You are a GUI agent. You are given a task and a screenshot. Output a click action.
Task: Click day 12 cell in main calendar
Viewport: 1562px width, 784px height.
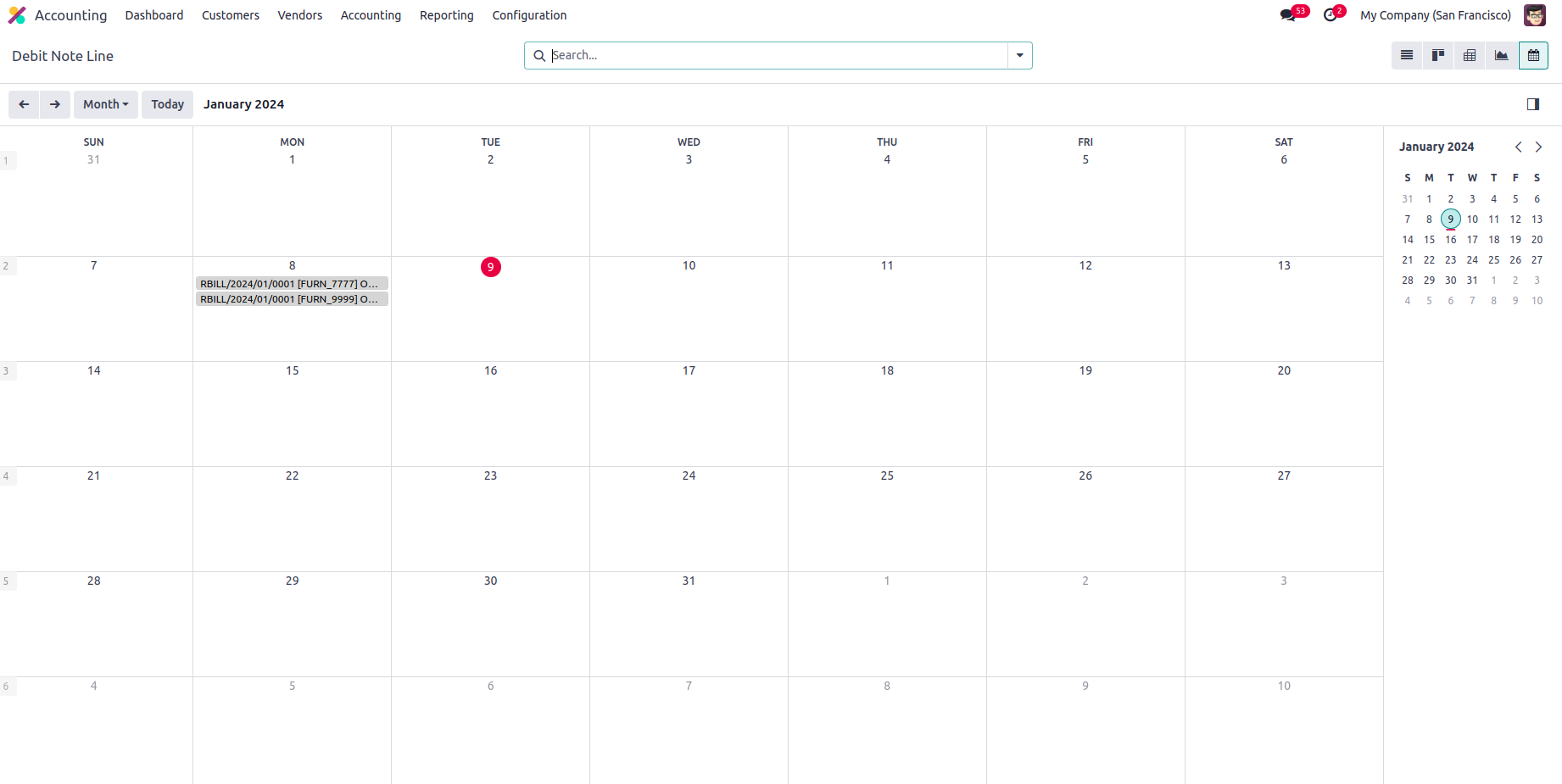(x=1085, y=309)
